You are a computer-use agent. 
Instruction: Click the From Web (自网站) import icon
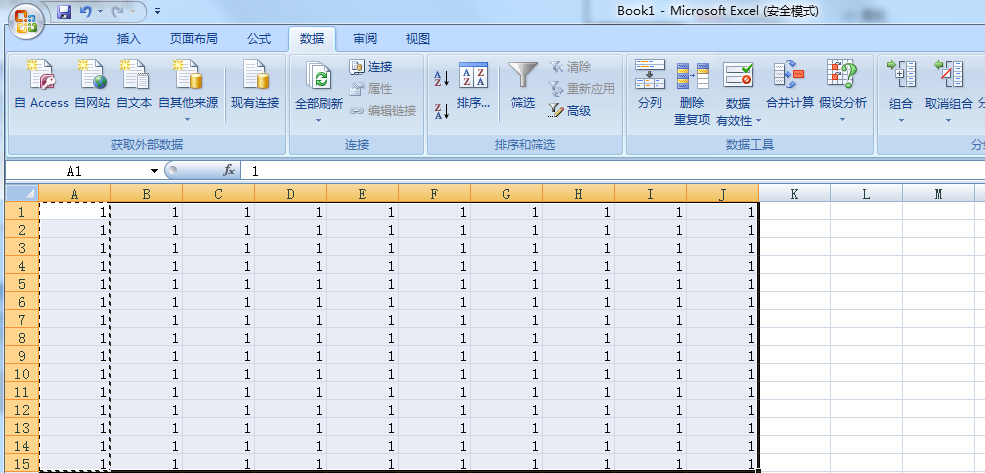(92, 77)
